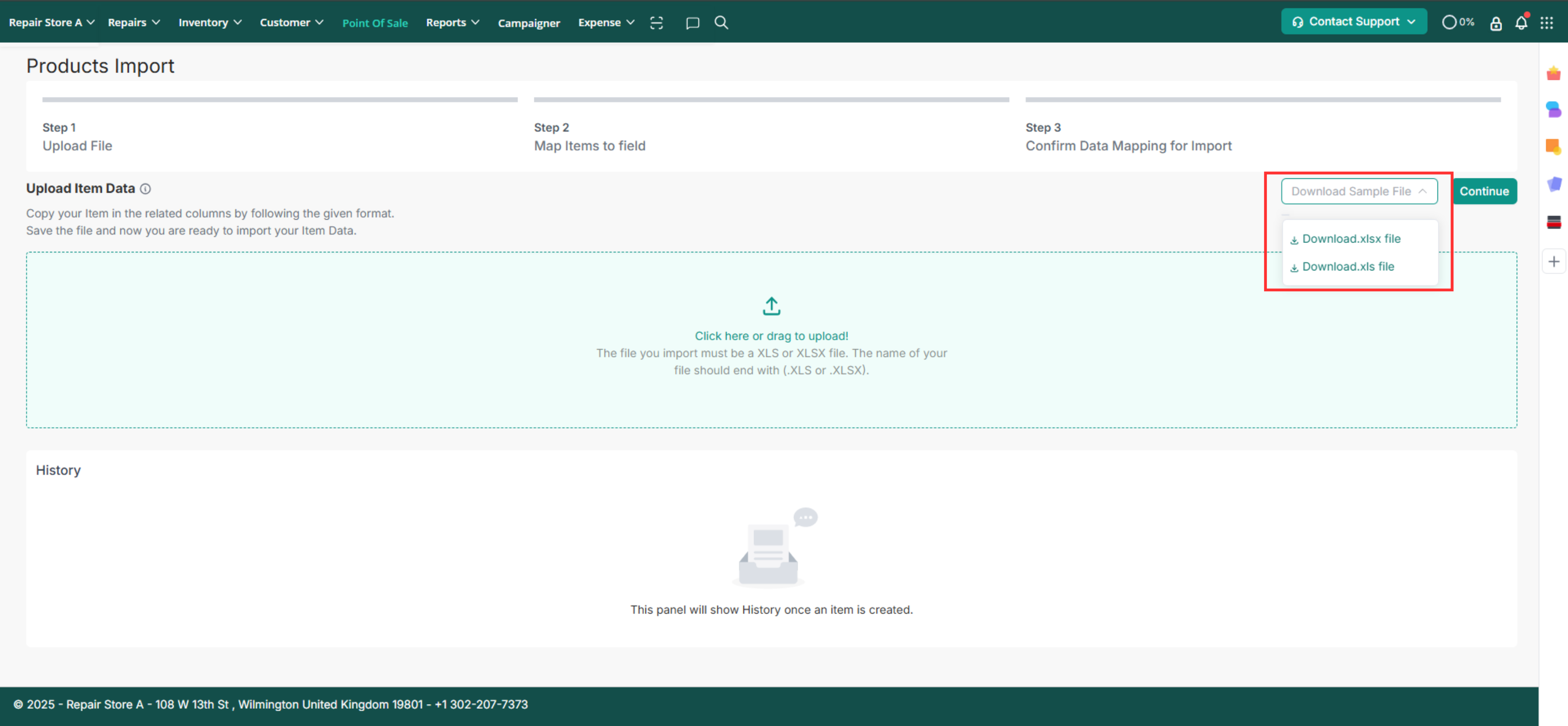Screen dimensions: 1568x726
Task: Click 'This panel will show History' message
Action: click(771, 610)
